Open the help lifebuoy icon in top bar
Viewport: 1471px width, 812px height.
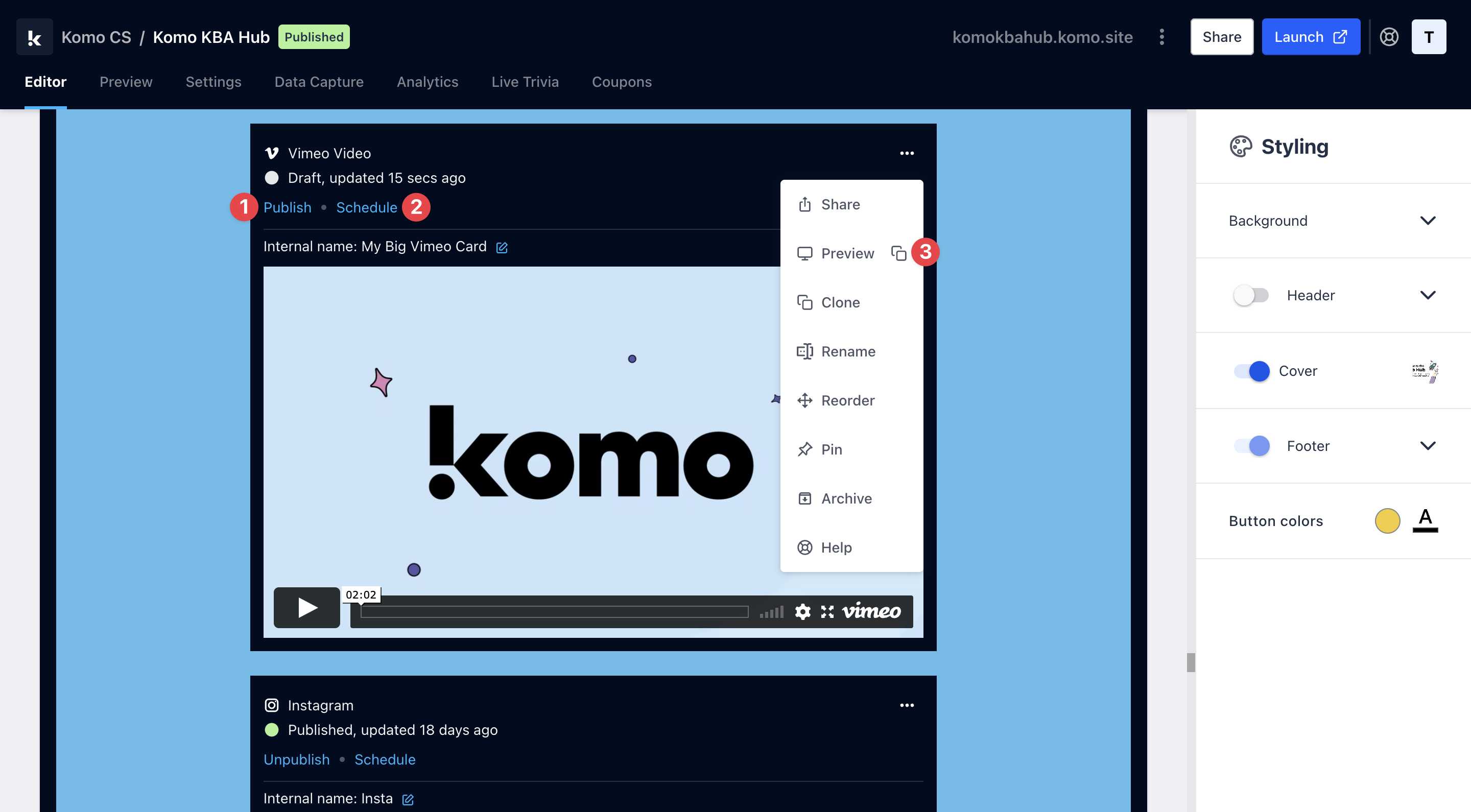coord(1389,37)
